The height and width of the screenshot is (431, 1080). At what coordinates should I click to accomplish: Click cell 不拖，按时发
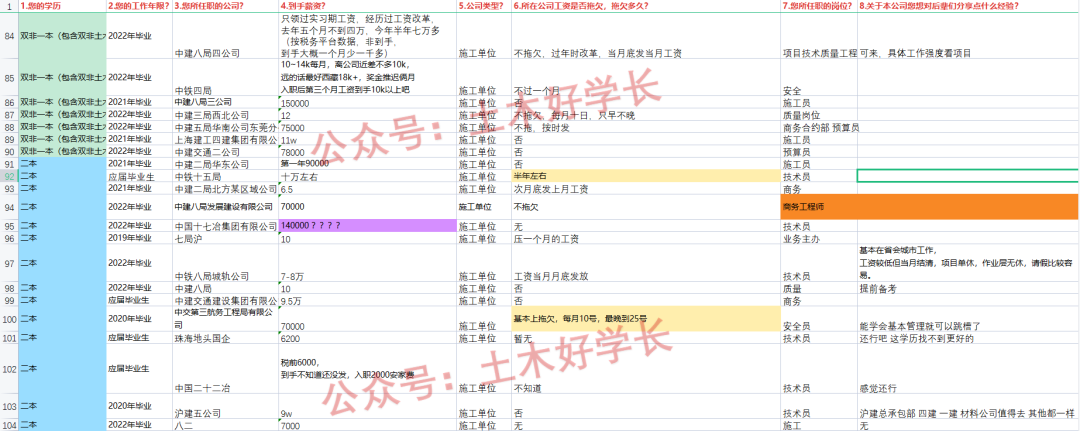[646, 127]
